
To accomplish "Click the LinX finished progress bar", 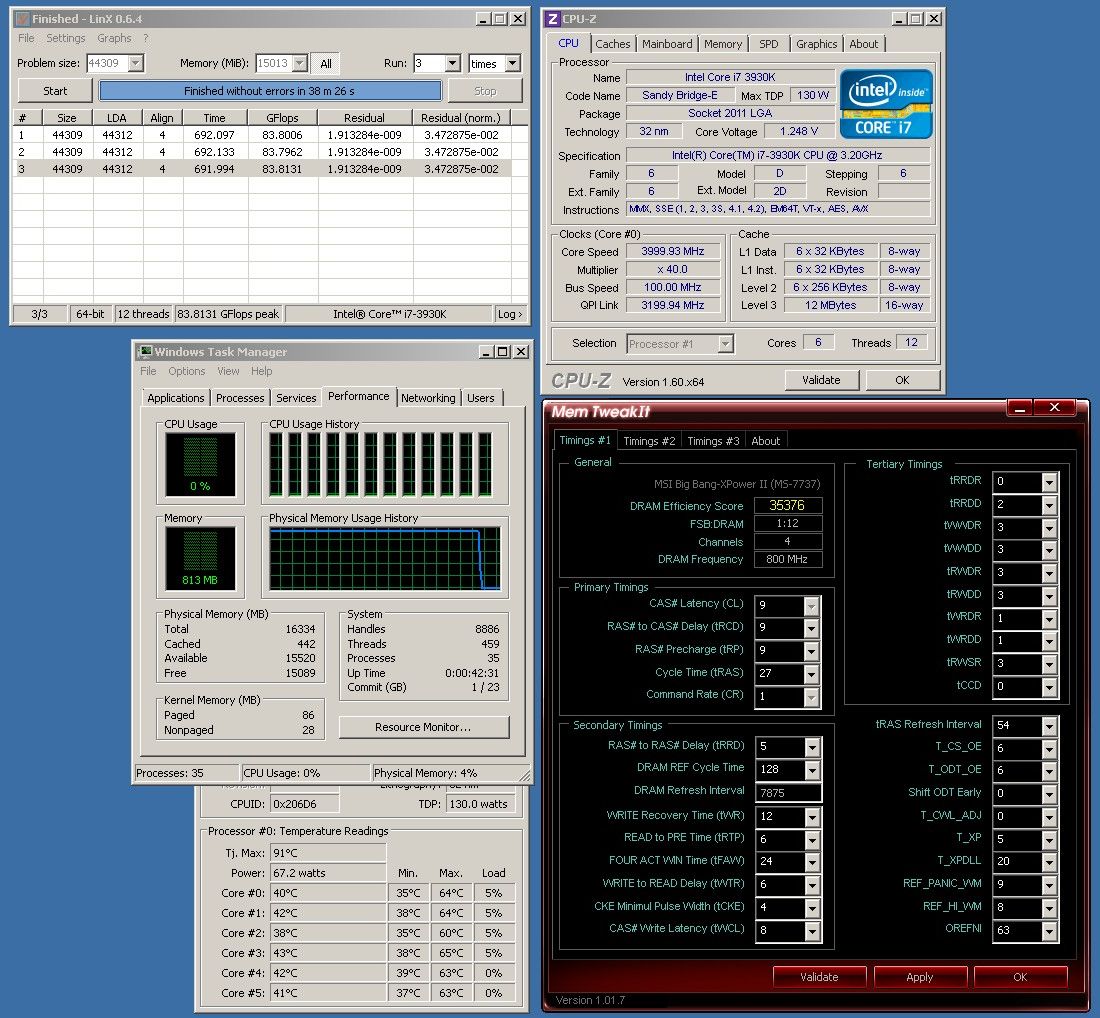I will coord(270,91).
